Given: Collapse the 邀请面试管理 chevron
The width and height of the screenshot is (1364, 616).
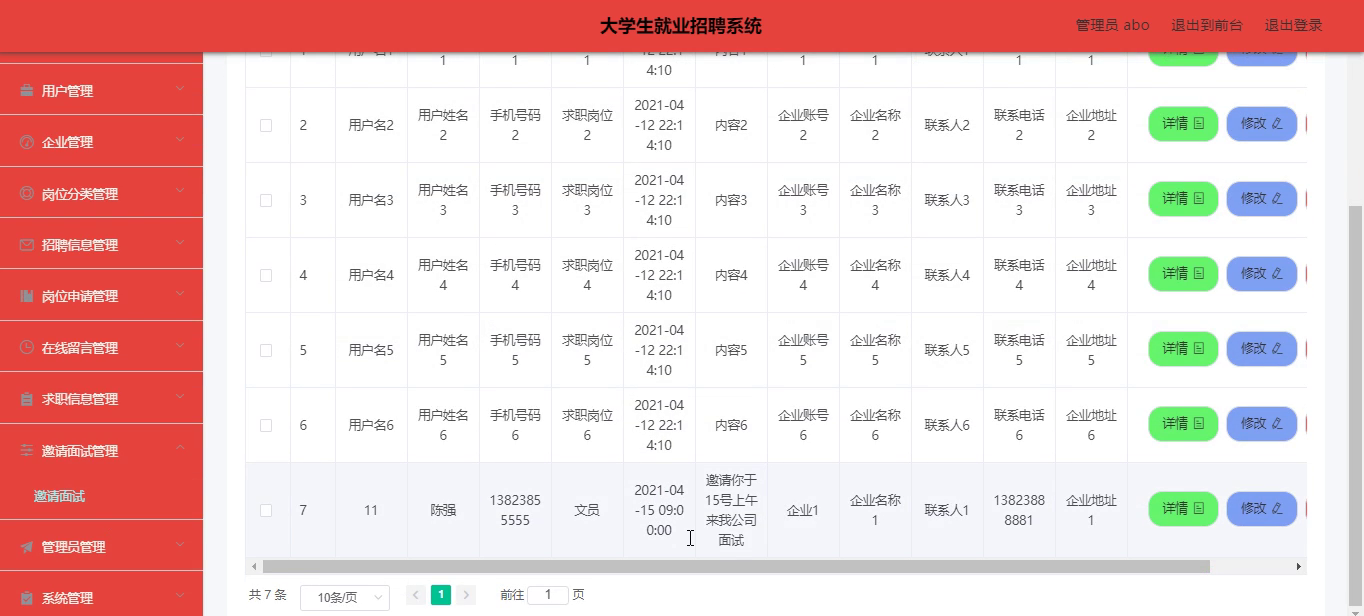Looking at the screenshot, I should pyautogui.click(x=180, y=450).
